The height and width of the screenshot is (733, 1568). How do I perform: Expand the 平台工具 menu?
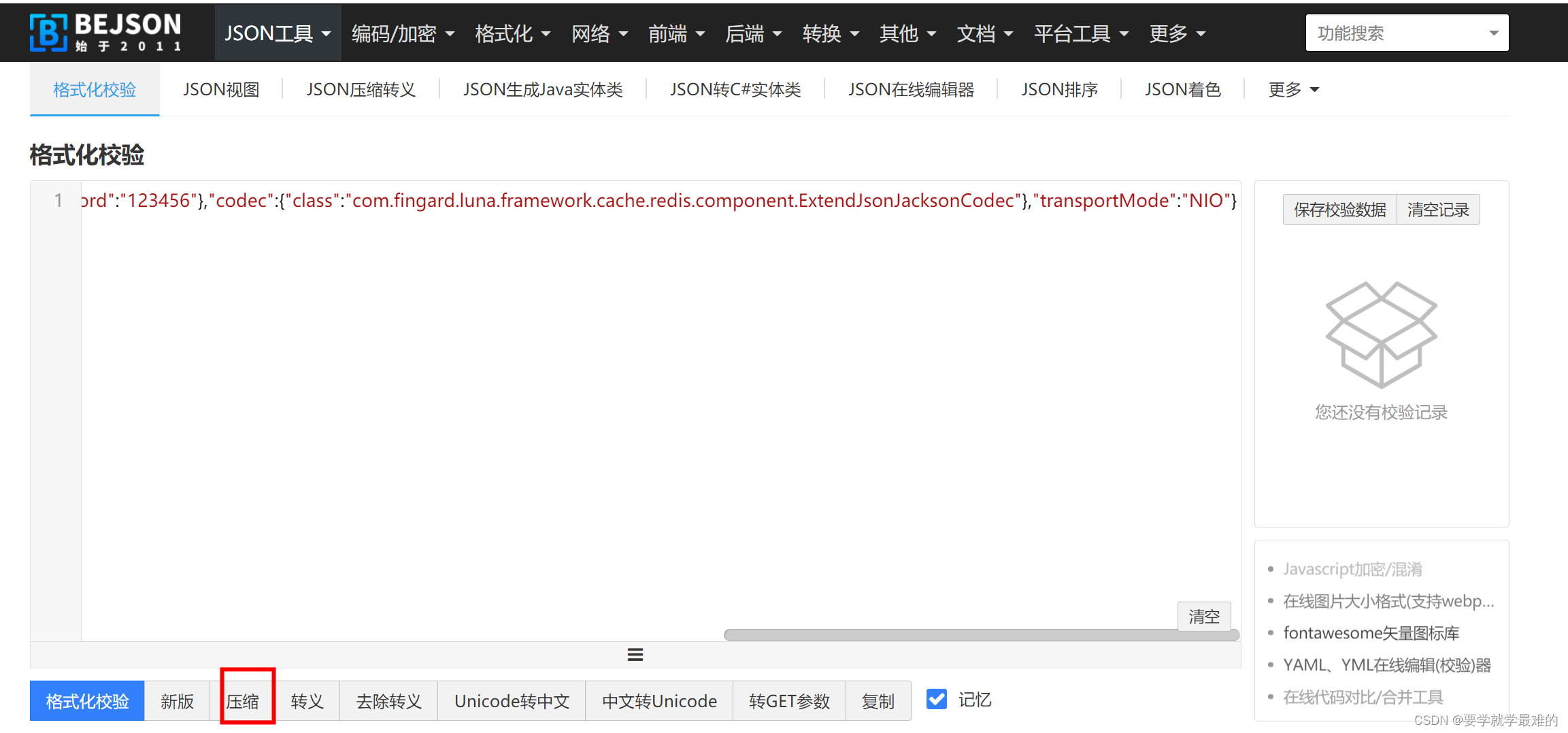(1081, 33)
